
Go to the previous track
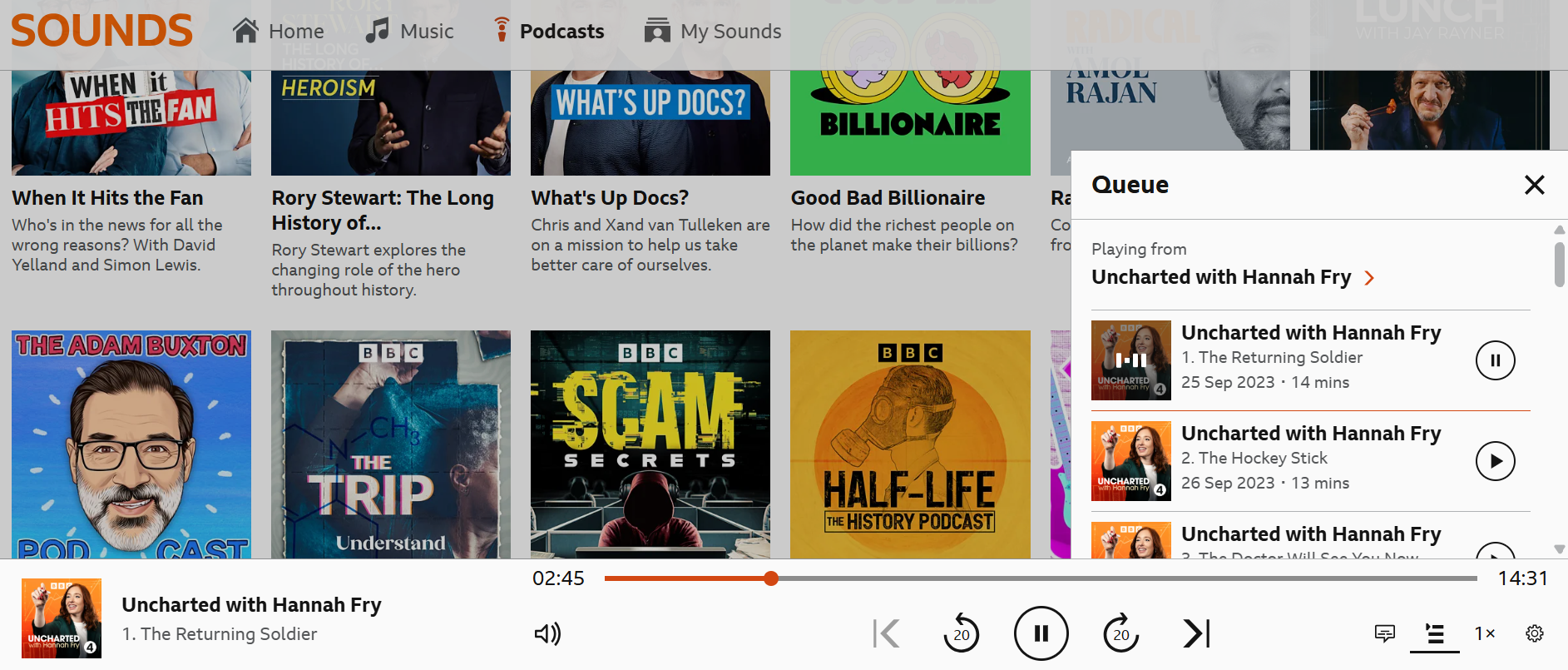pyautogui.click(x=886, y=633)
